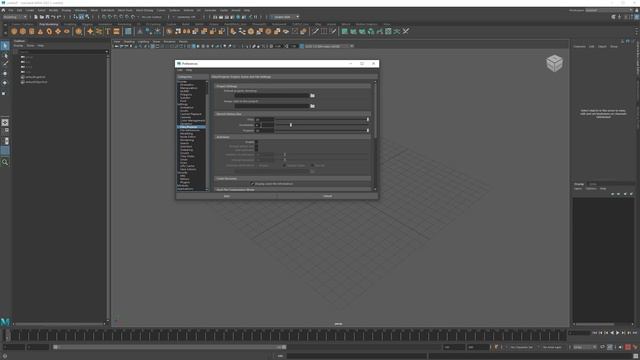Screen dimensions: 640x360
Task: Open the frame rate fps dropdown
Action: click(584, 347)
